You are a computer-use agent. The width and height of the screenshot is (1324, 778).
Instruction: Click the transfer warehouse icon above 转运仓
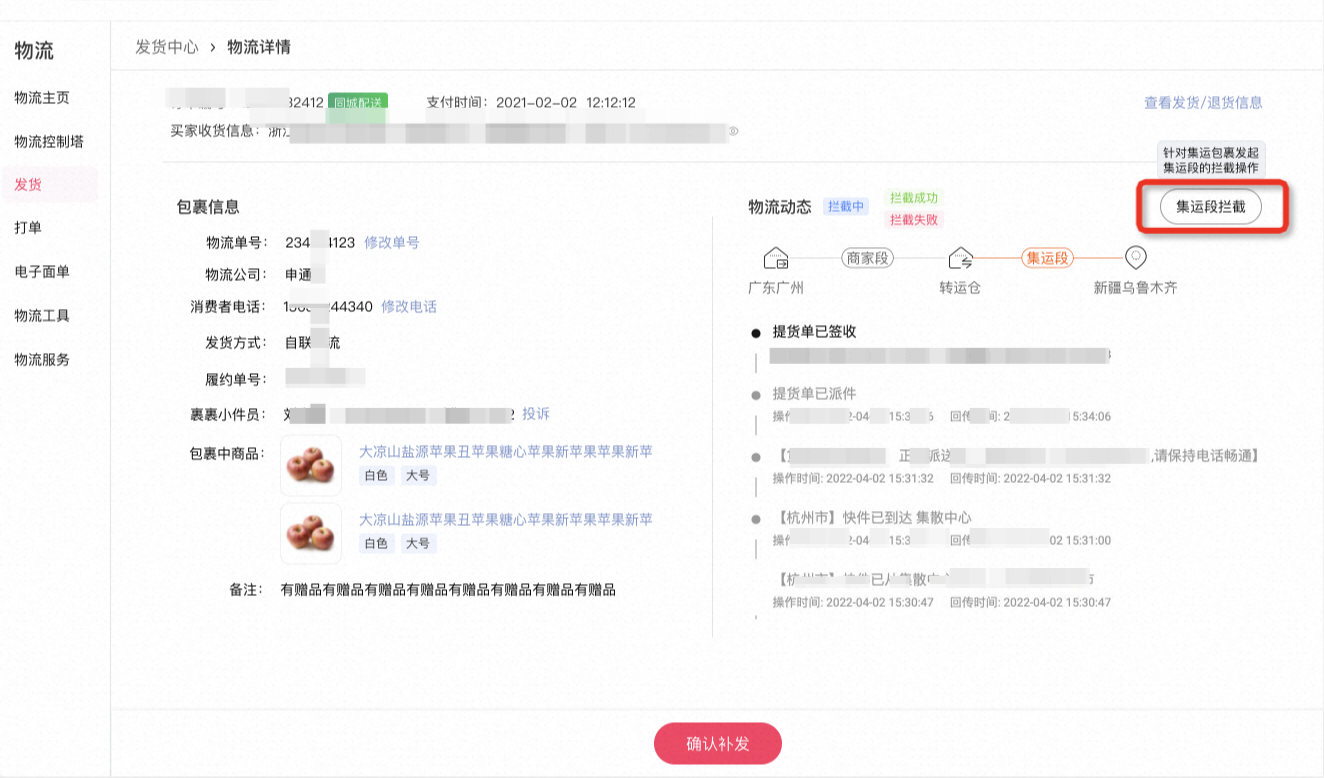coord(962,258)
